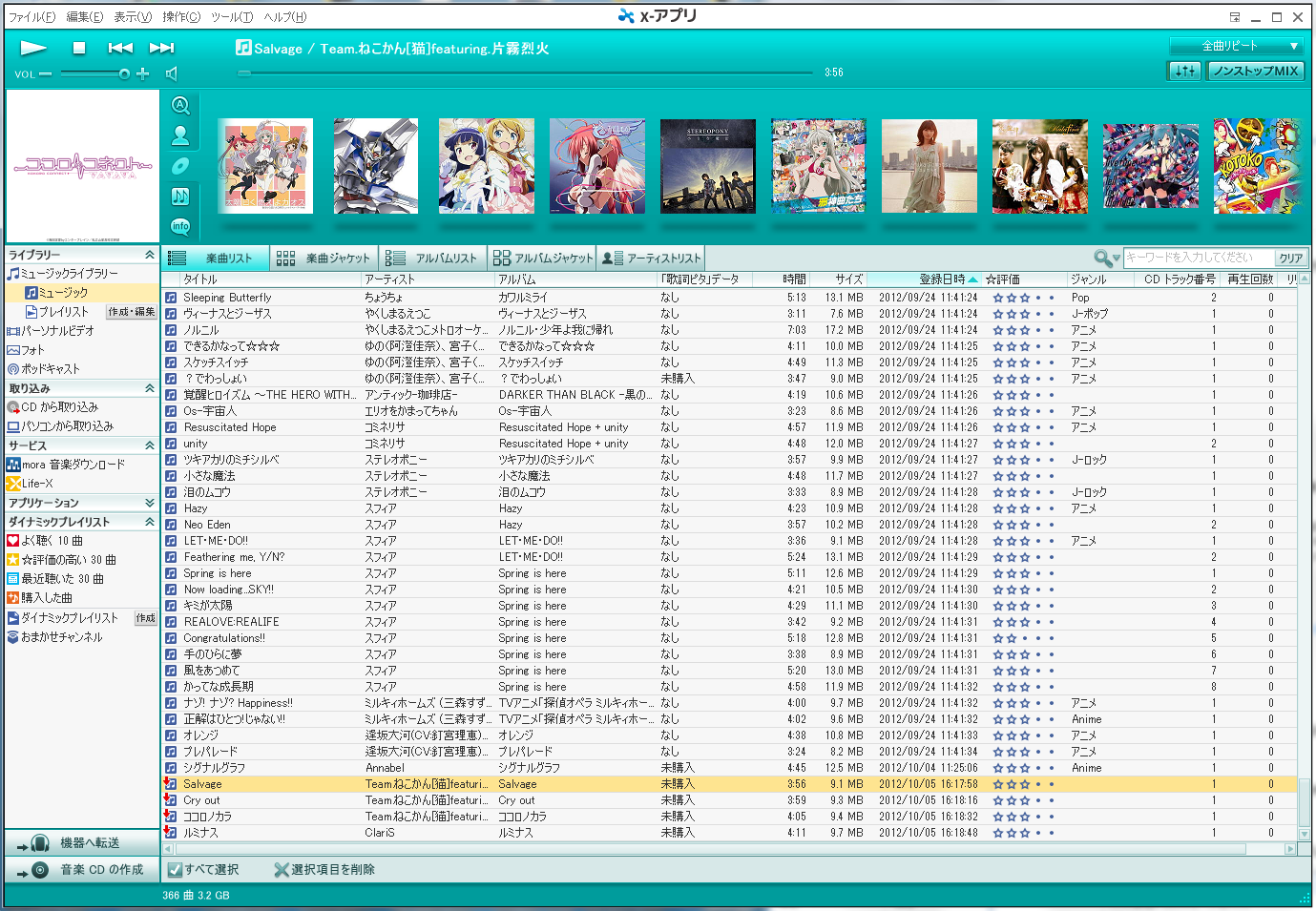Open フォト in the library
Screen dimensions: 1316x911
click(26, 350)
